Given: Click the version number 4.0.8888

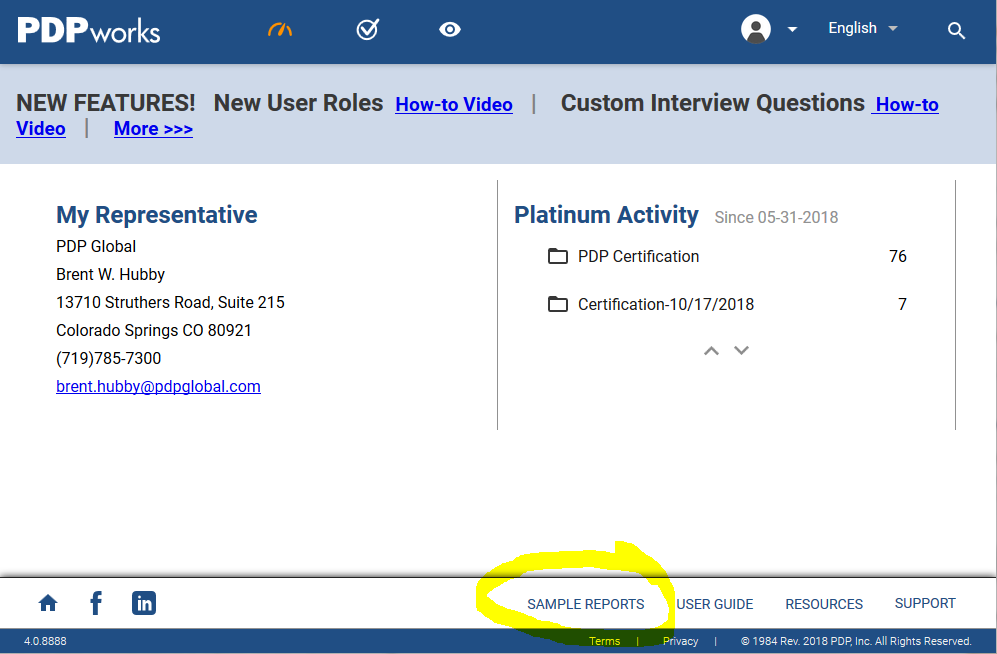Looking at the screenshot, I should 45,641.
